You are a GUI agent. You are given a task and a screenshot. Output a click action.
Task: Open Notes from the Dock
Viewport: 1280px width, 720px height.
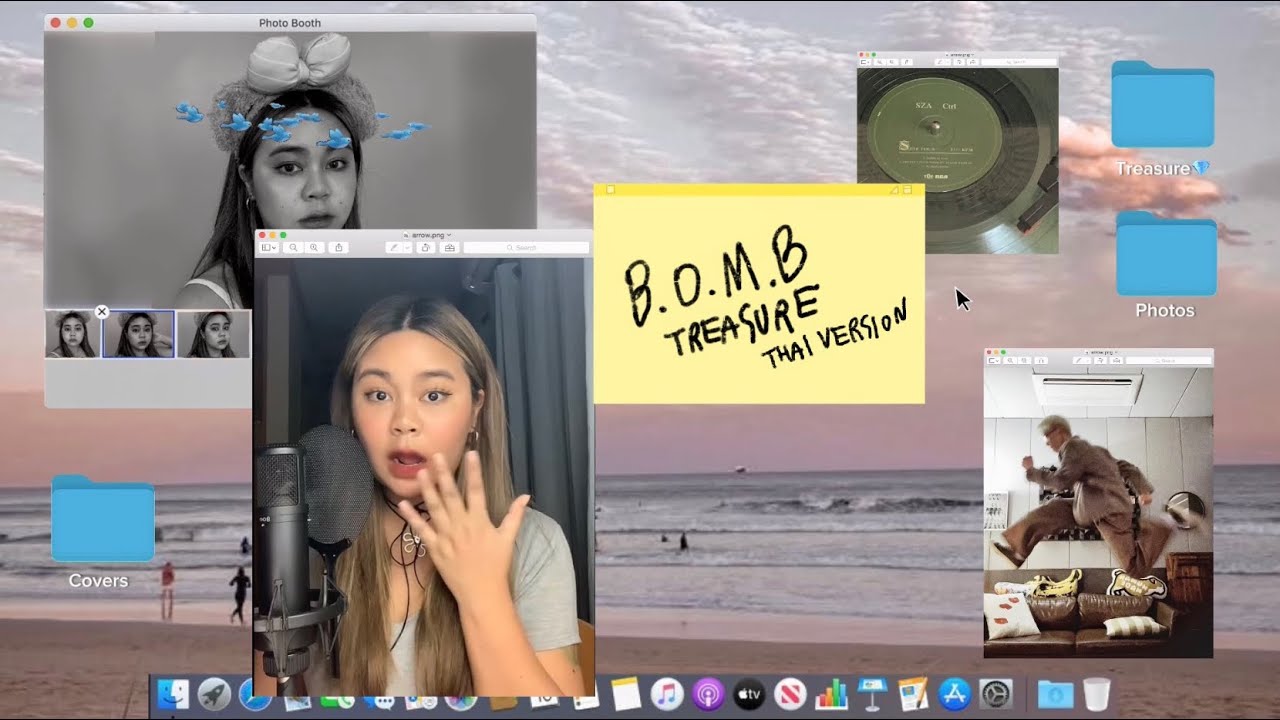(x=626, y=694)
